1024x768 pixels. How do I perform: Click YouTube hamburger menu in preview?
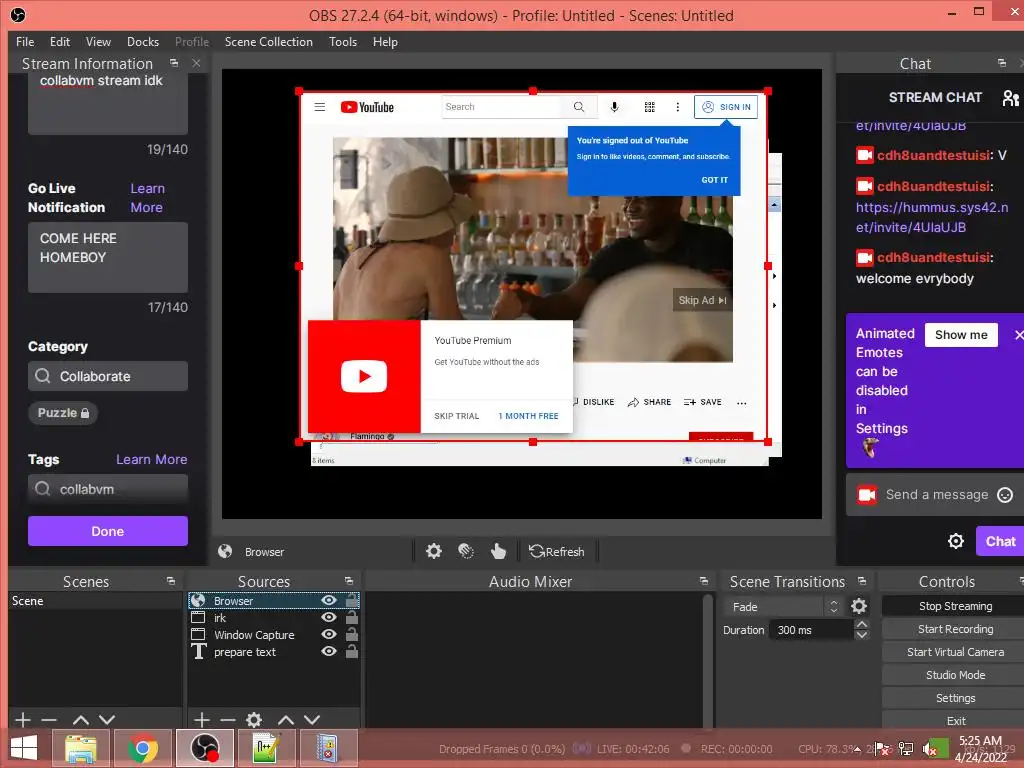319,106
